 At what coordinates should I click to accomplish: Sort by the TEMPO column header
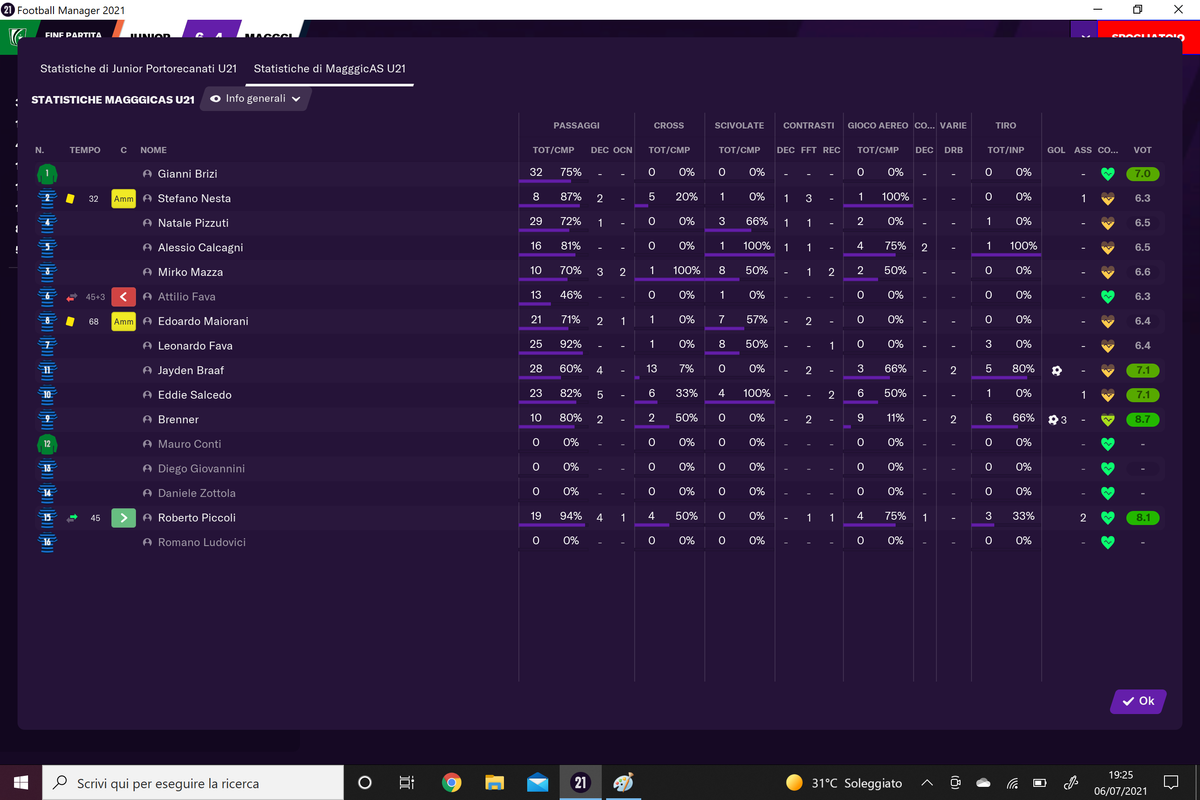coord(85,150)
